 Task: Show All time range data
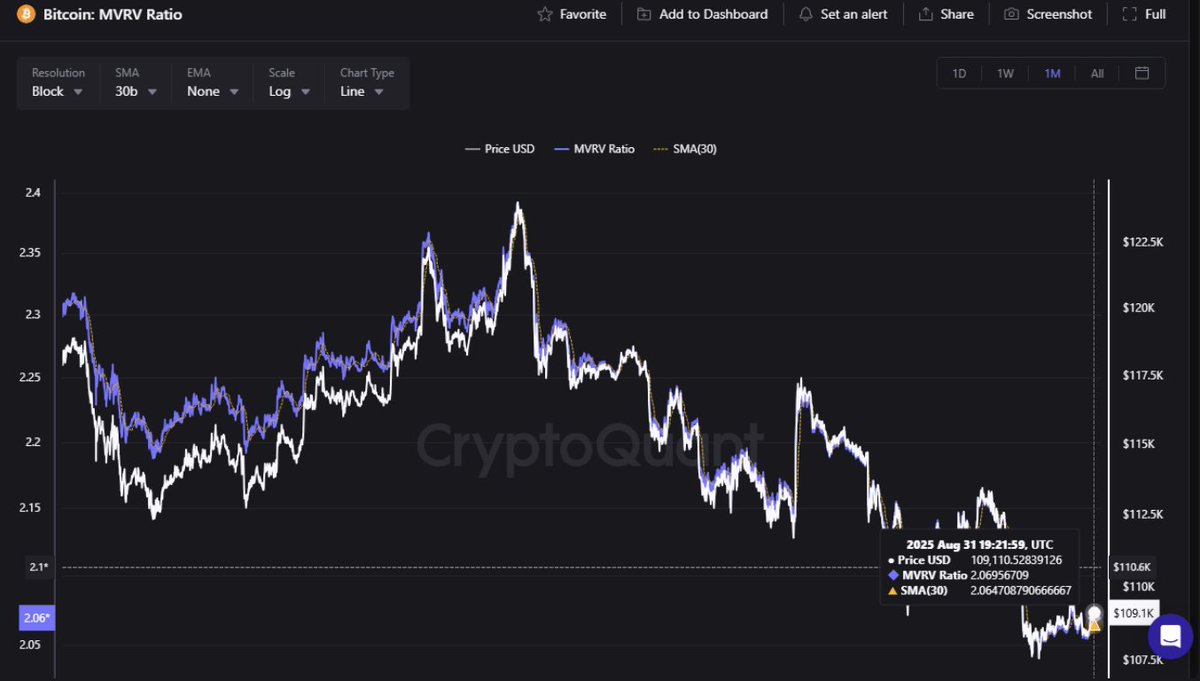1097,73
